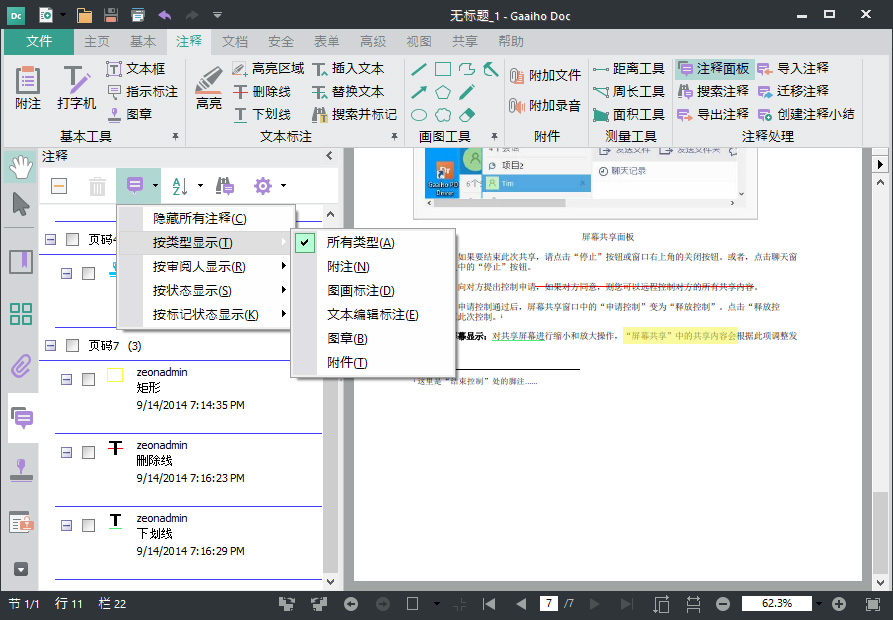
Task: Choose 图画标注(D) from the type submenu
Action: point(360,291)
